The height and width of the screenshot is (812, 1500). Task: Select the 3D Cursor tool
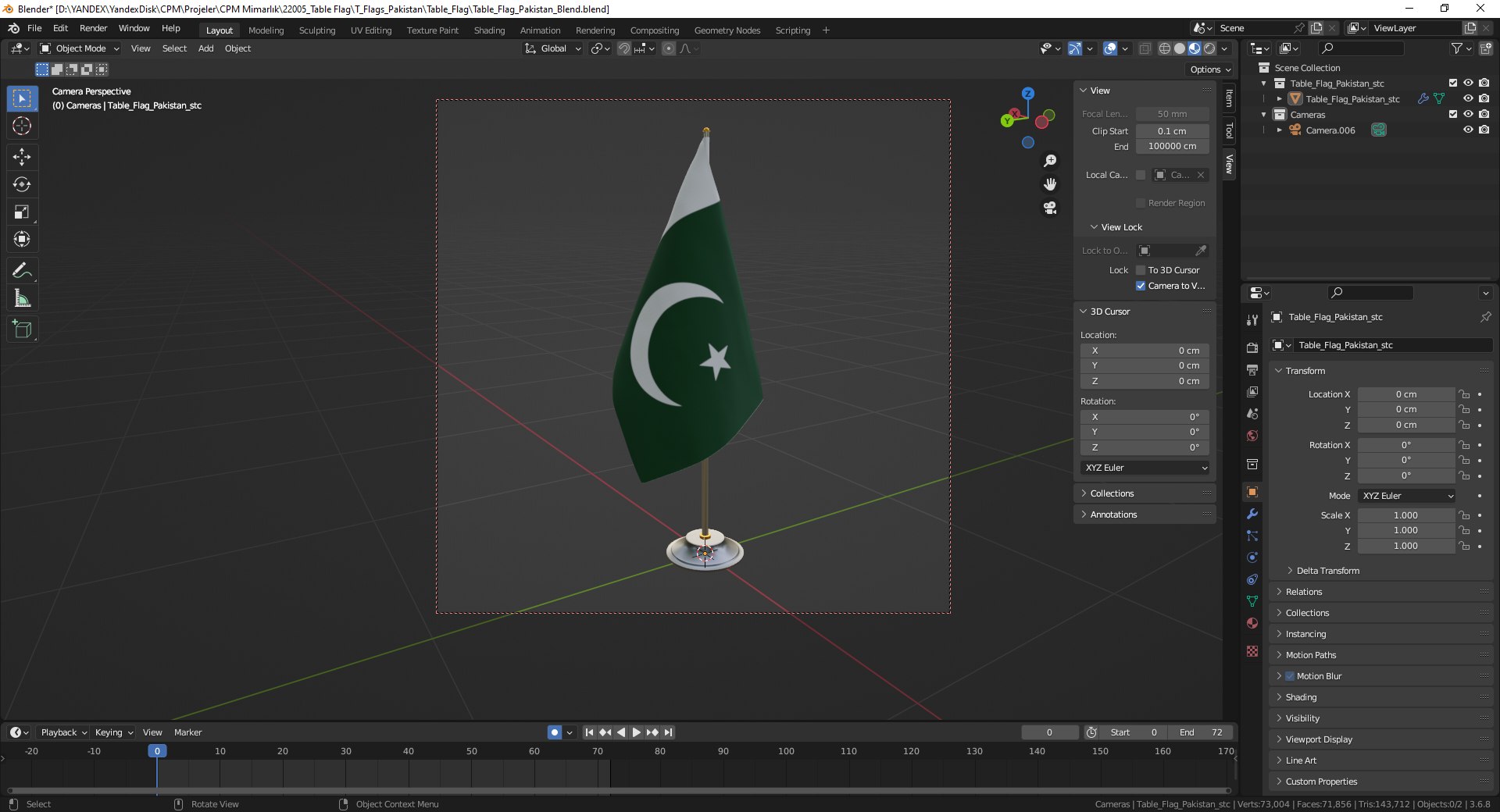22,126
